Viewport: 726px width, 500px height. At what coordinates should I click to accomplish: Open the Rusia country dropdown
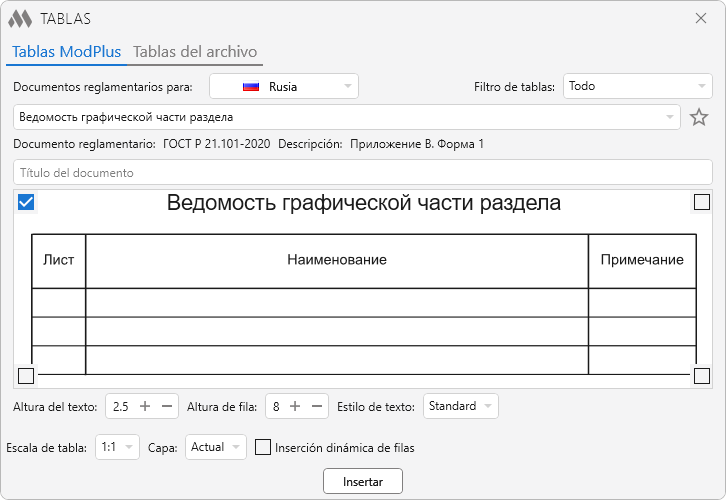[x=283, y=86]
